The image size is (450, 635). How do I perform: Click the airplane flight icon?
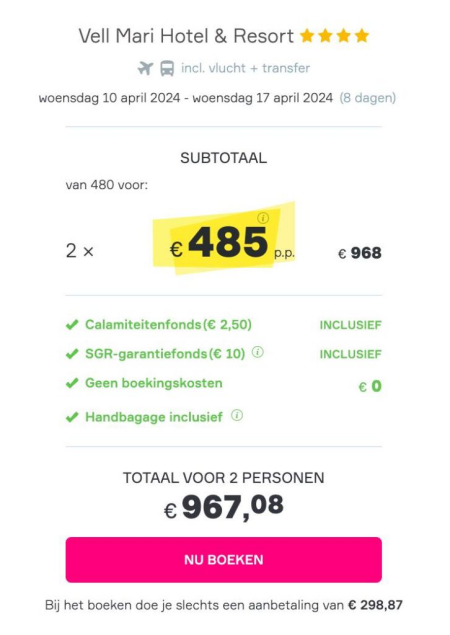[x=145, y=68]
